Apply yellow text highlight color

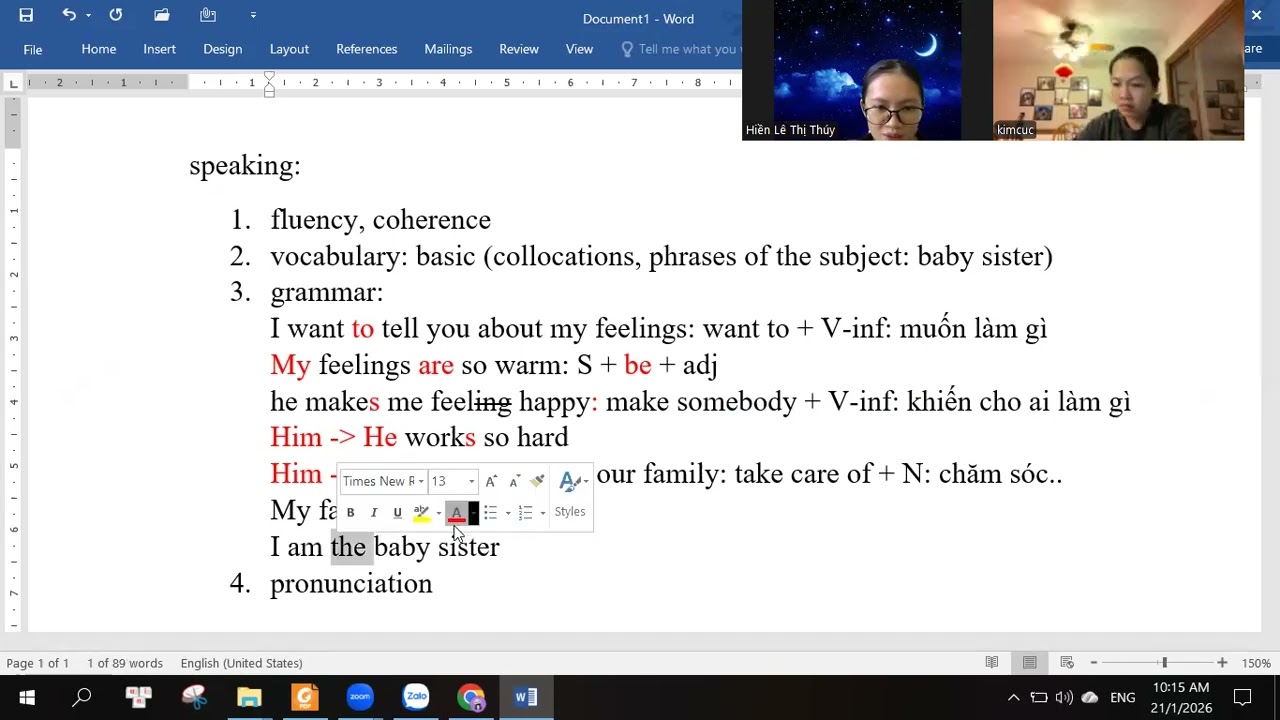click(421, 513)
